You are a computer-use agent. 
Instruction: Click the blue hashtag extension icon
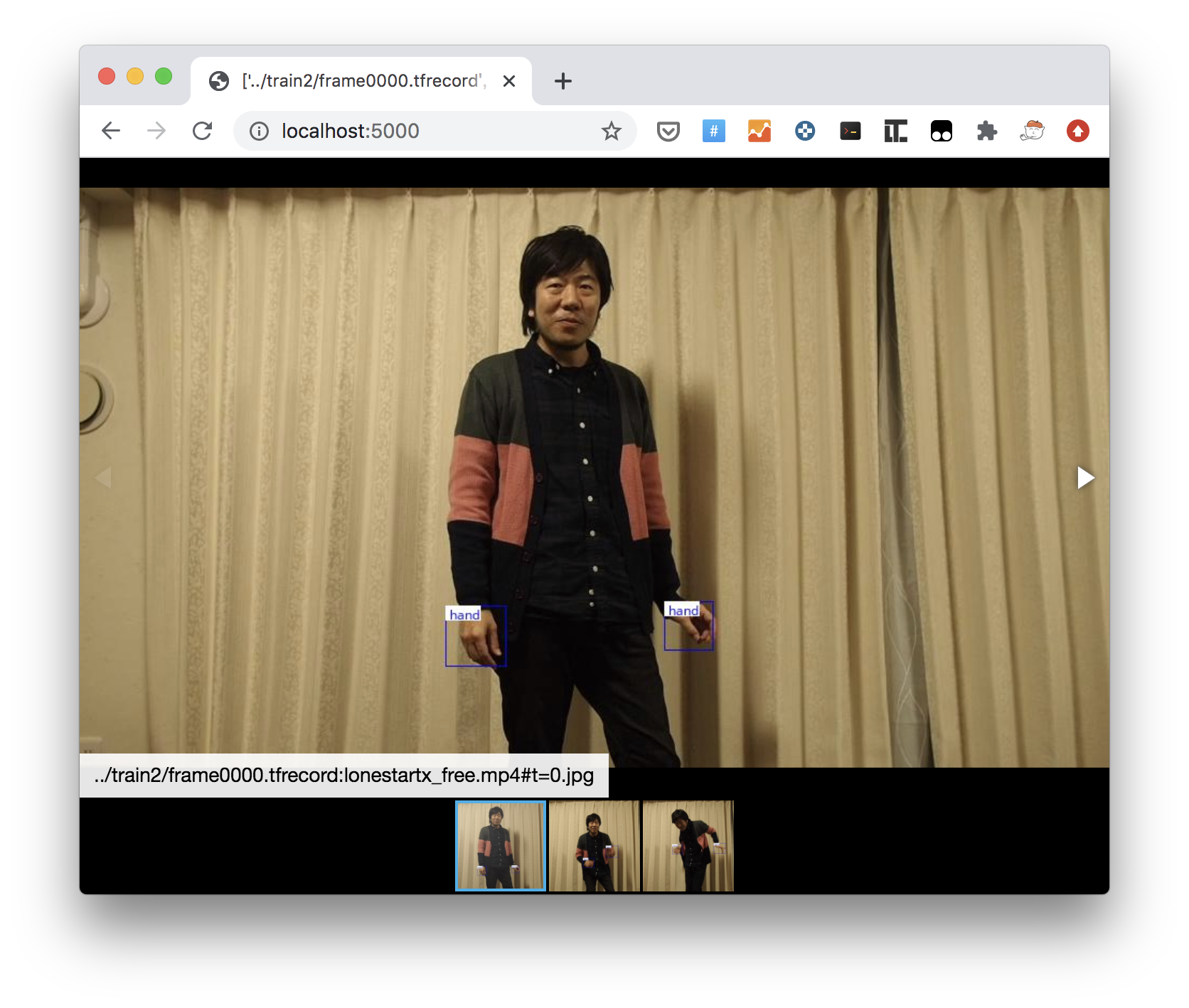[714, 131]
